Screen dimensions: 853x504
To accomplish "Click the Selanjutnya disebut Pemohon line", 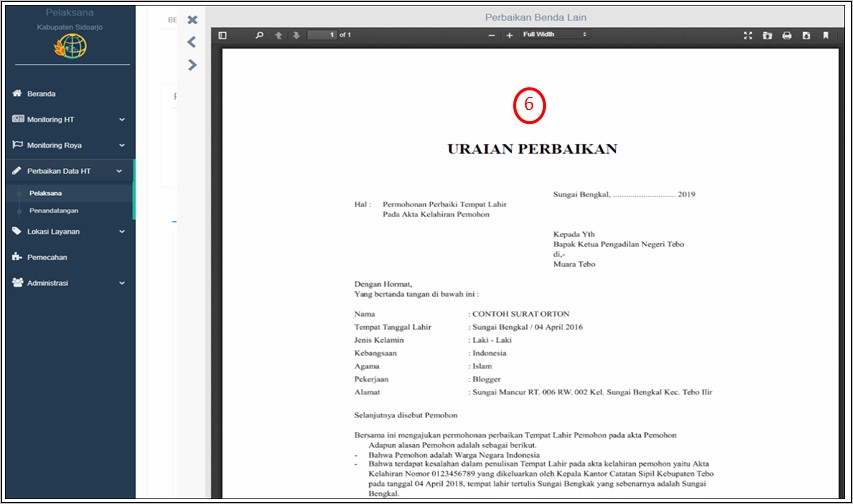I will point(406,415).
